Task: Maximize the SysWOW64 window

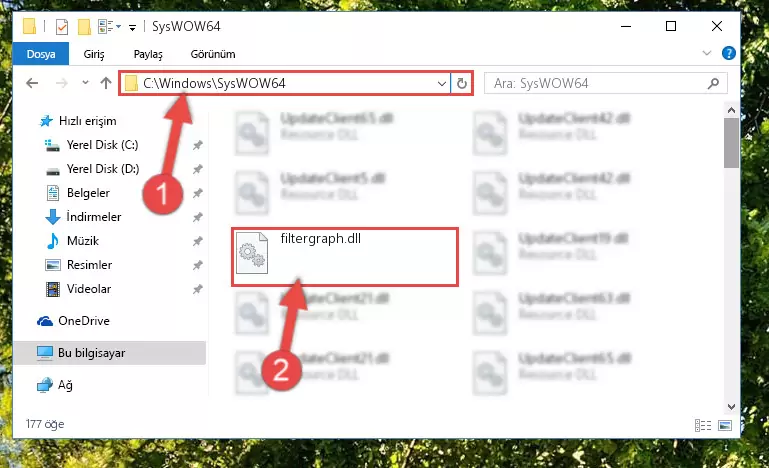Action: pyautogui.click(x=671, y=26)
